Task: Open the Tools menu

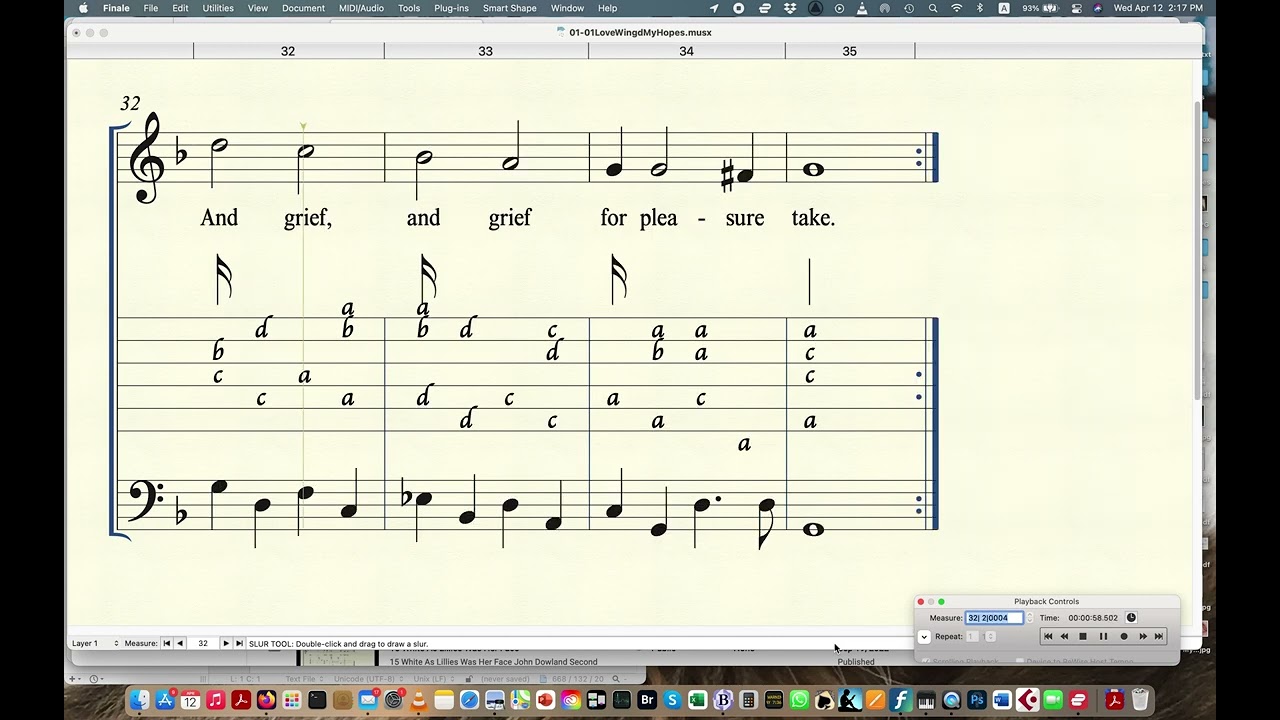Action: click(409, 8)
